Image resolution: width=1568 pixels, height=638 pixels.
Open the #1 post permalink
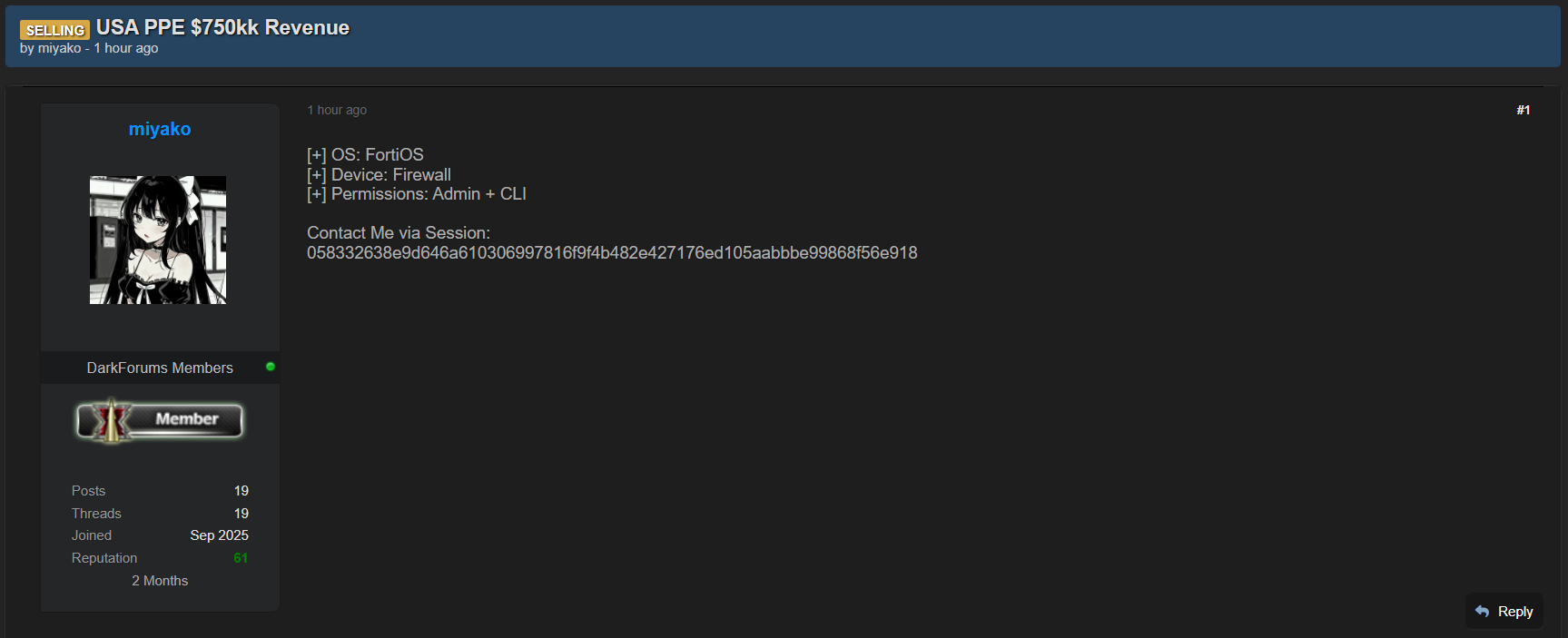click(x=1523, y=110)
